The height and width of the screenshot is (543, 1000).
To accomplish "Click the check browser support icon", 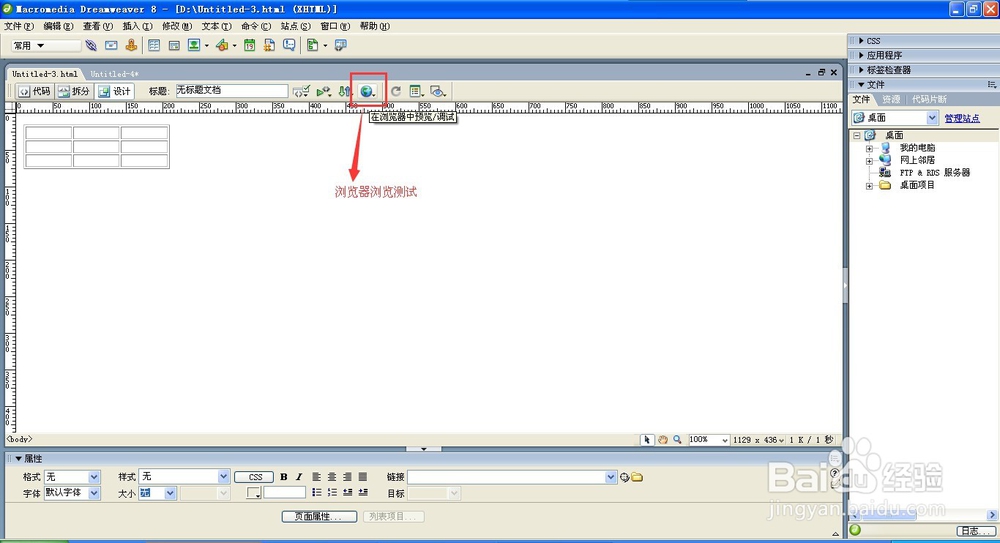I will coord(323,91).
